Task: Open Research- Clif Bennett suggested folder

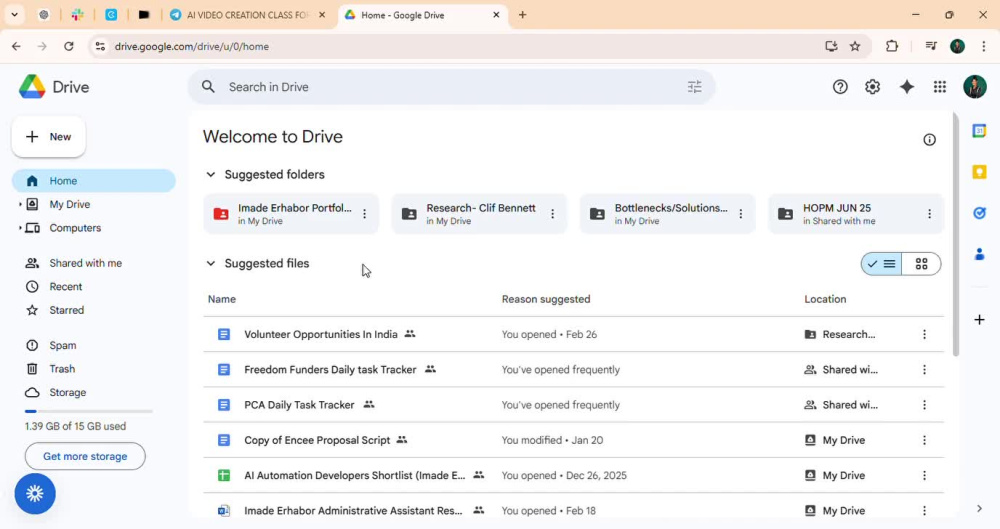Action: [479, 214]
